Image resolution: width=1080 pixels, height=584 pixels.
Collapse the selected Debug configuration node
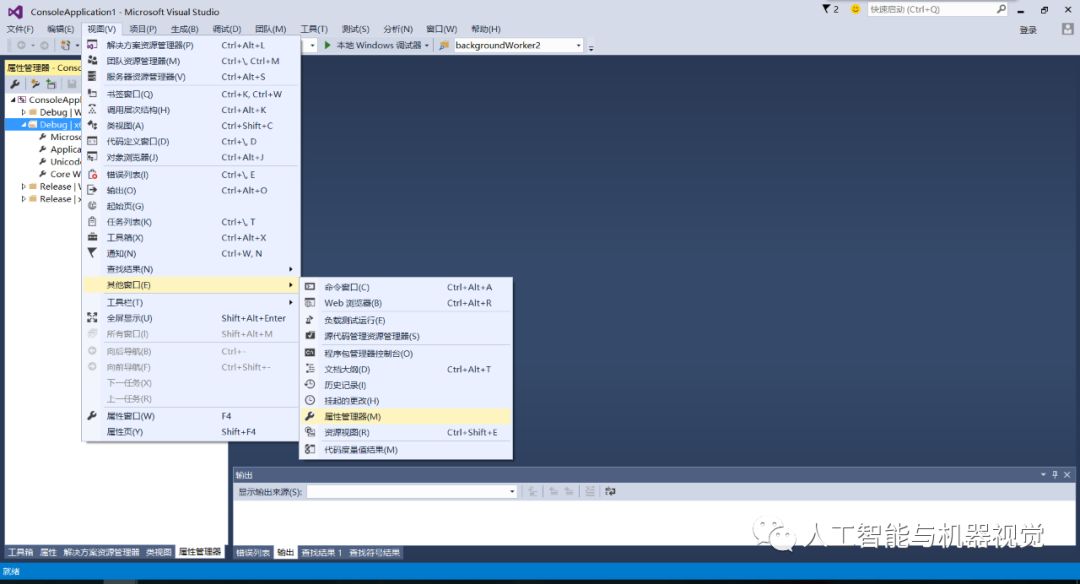click(23, 125)
